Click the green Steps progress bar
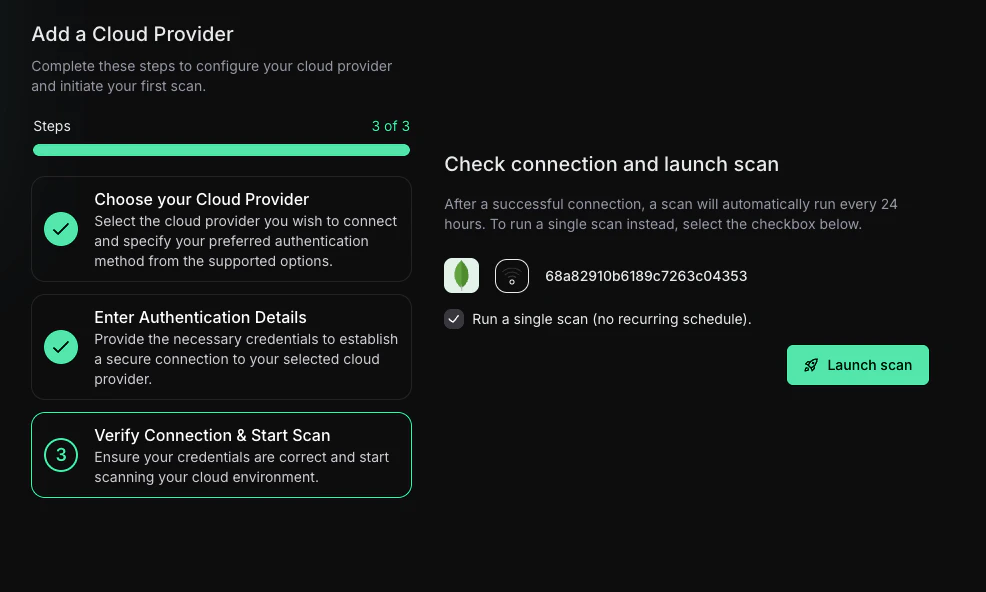Screen dimensions: 986x592 pyautogui.click(x=221, y=149)
